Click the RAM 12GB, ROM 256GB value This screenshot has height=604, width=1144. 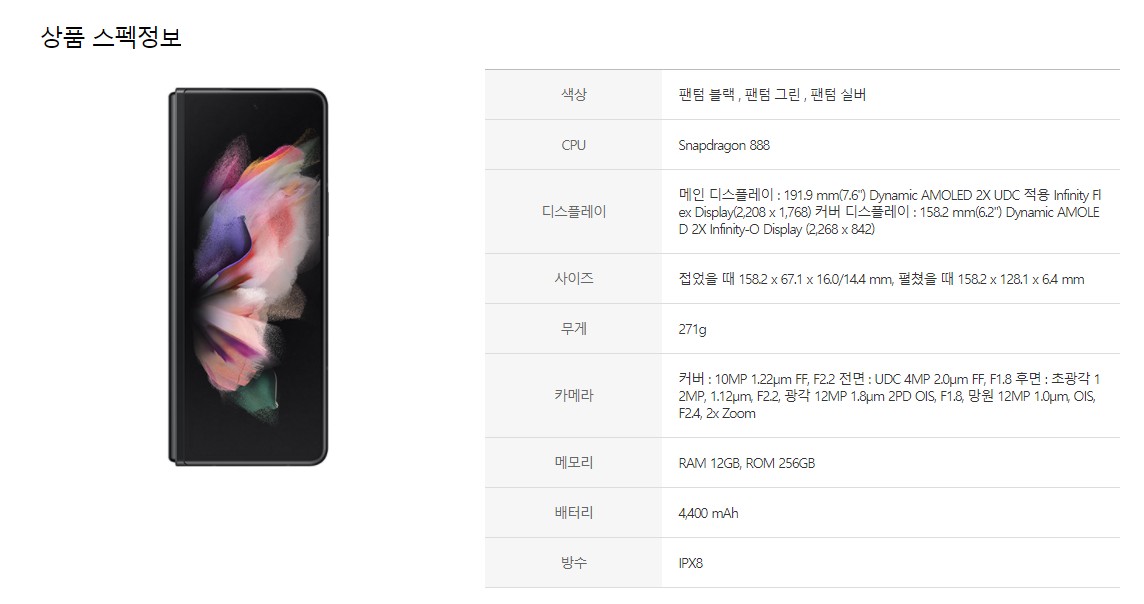[746, 462]
